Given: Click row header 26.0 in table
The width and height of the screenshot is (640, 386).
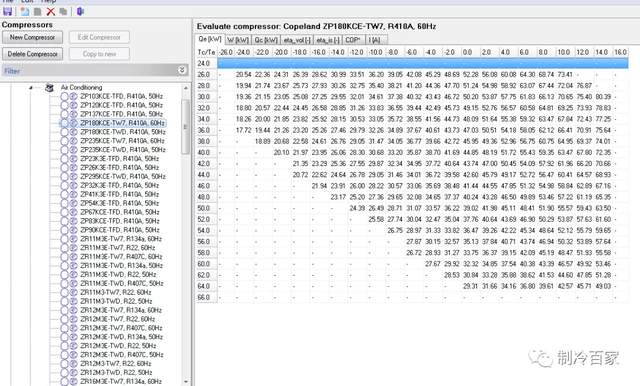Looking at the screenshot, I should tap(207, 75).
